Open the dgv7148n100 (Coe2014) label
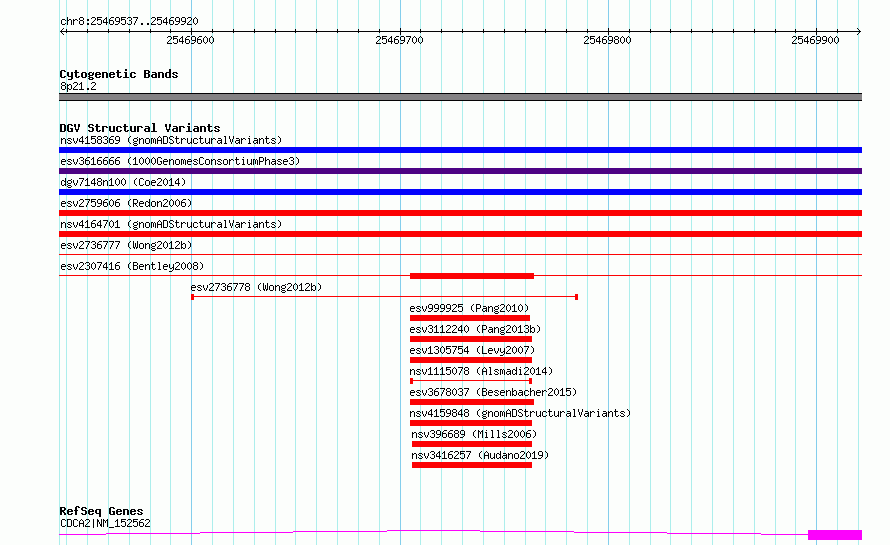The width and height of the screenshot is (890, 545). pyautogui.click(x=123, y=182)
